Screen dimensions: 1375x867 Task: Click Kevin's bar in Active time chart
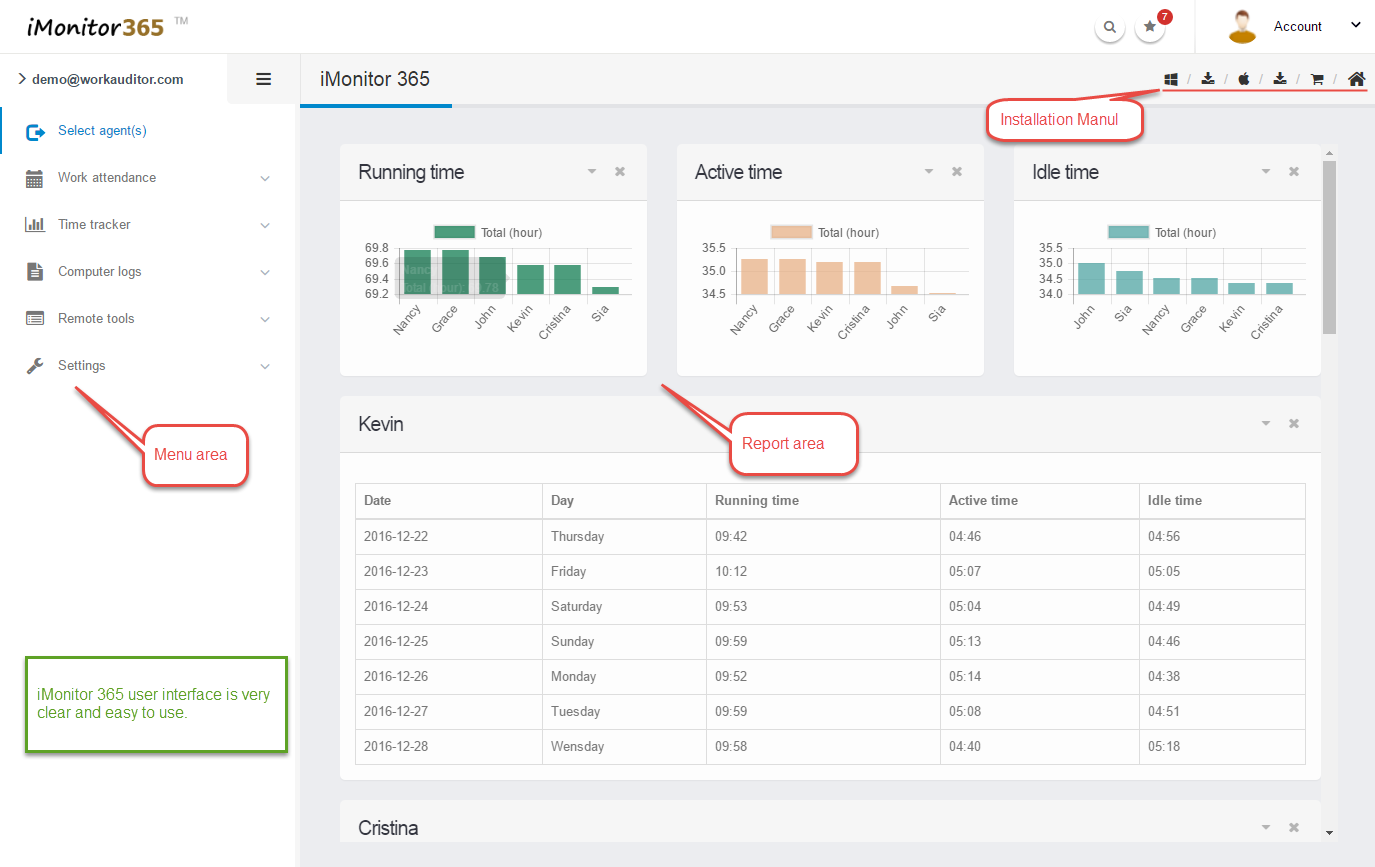830,278
